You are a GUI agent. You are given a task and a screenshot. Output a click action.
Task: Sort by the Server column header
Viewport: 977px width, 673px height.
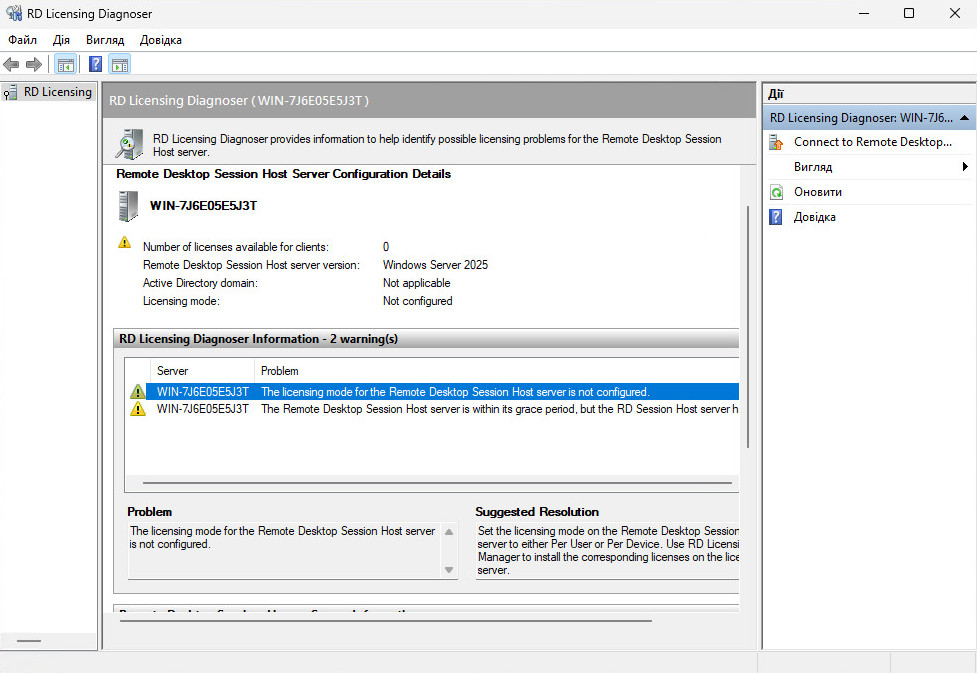(203, 371)
